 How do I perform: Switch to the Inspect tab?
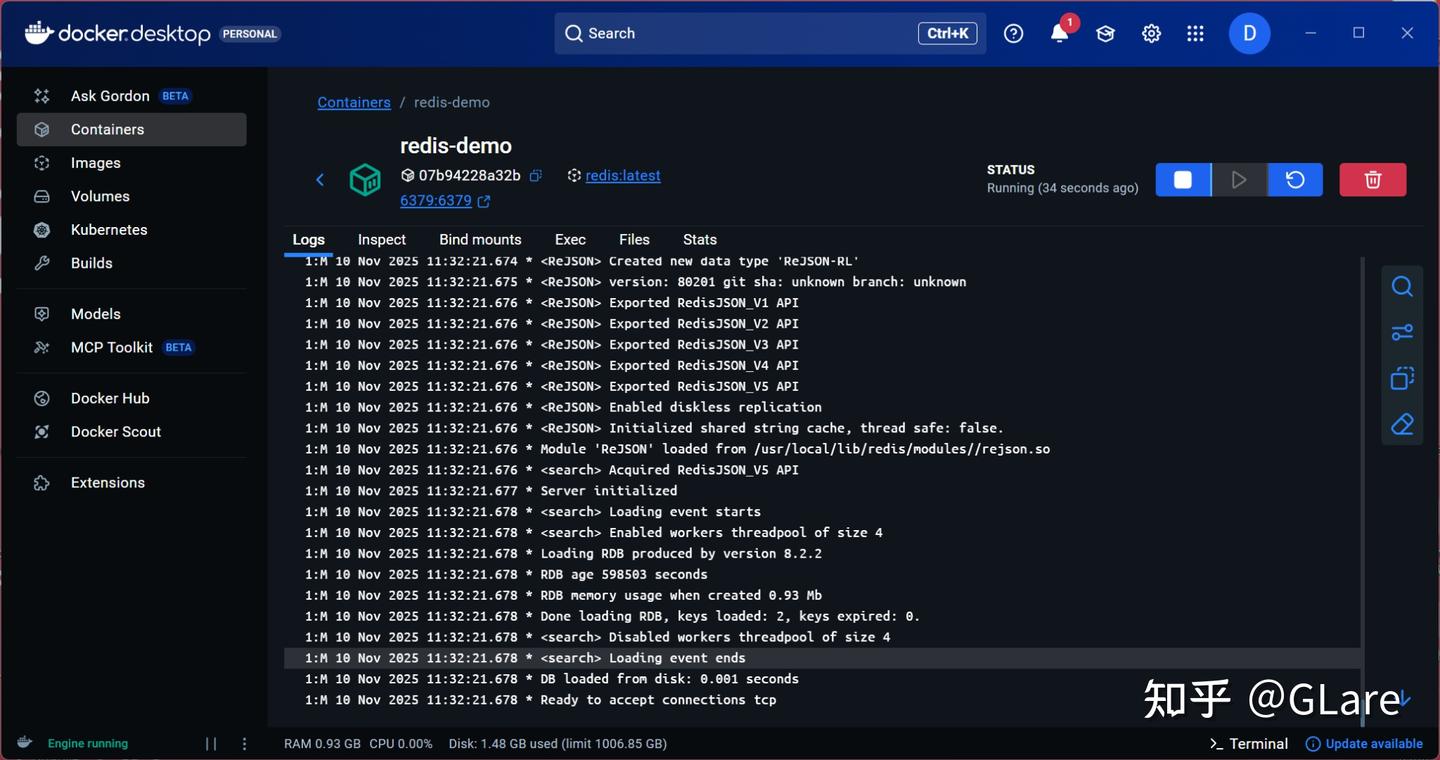tap(382, 240)
